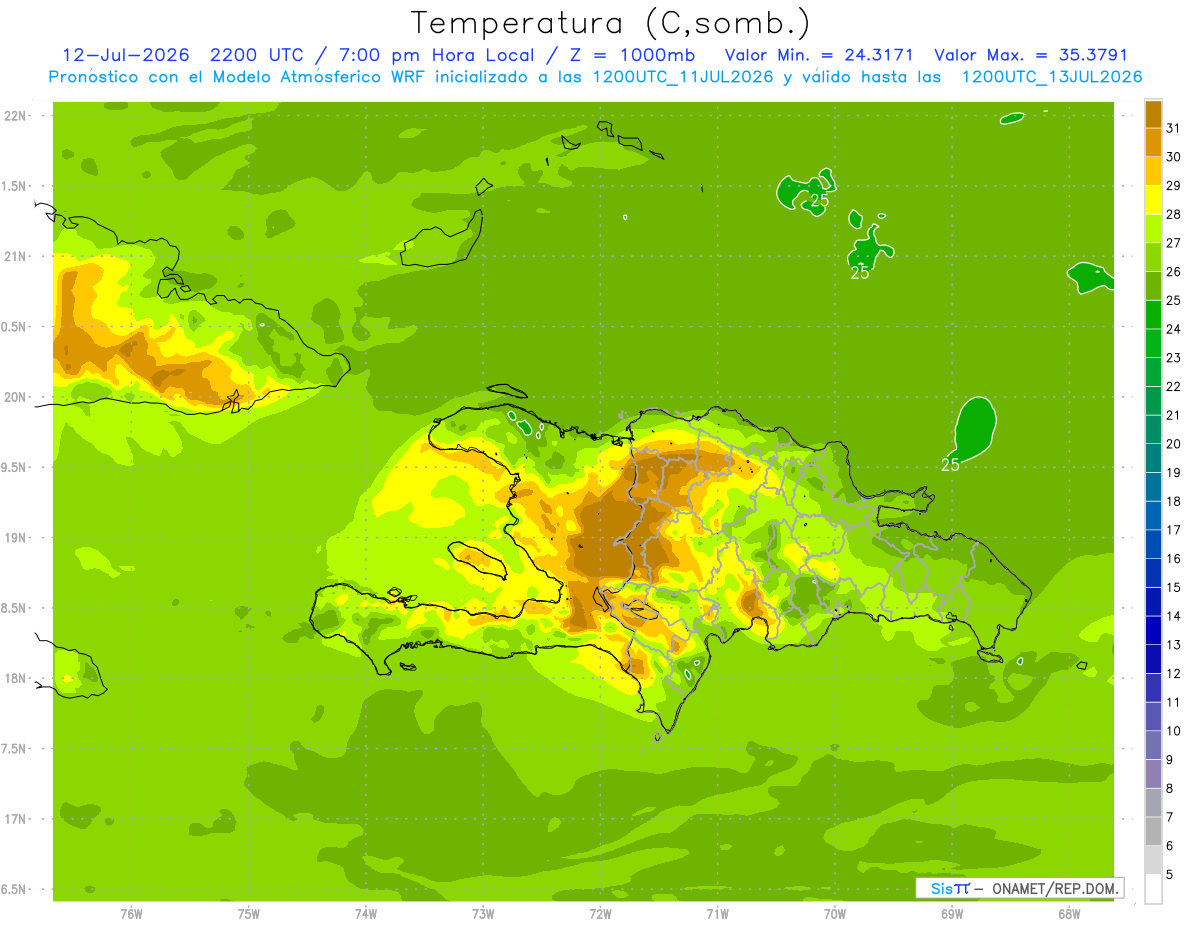
Task: Select the date text '12-Jul-2026'
Action: pyautogui.click(x=127, y=56)
